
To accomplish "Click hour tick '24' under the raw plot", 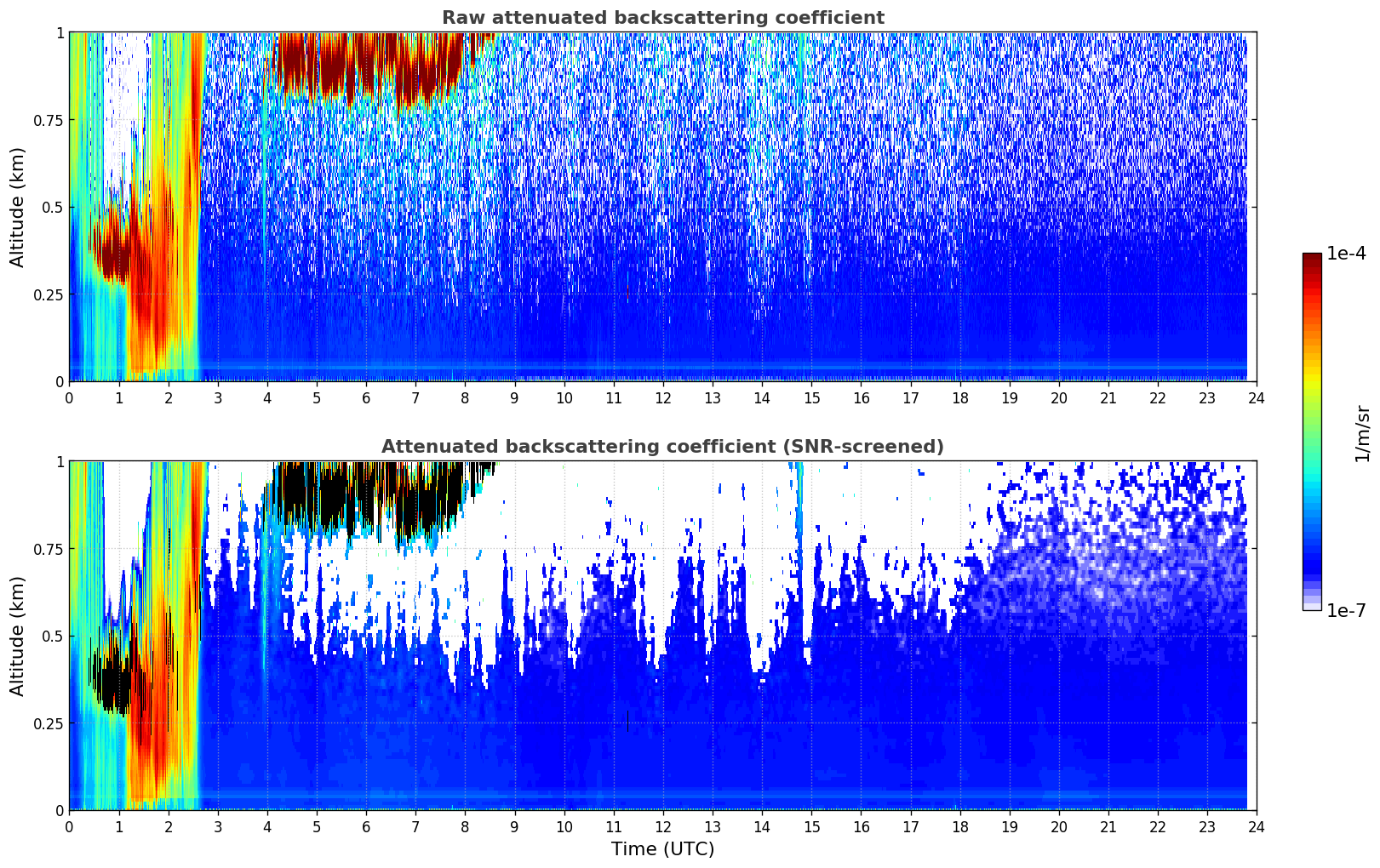I will click(1257, 397).
